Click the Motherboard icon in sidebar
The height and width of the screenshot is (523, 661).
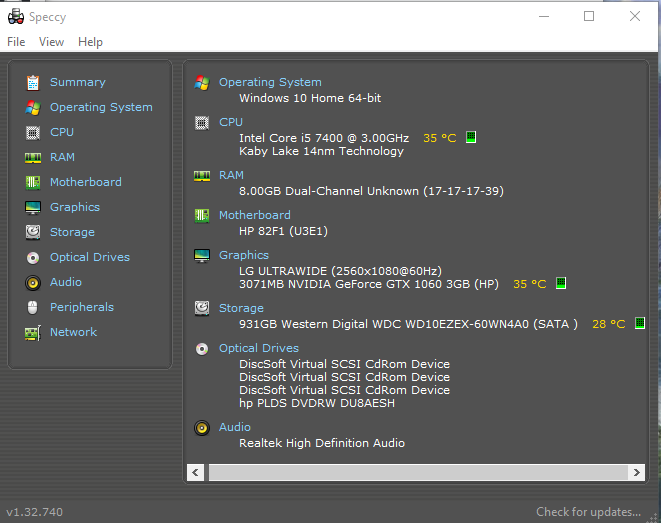pos(33,182)
